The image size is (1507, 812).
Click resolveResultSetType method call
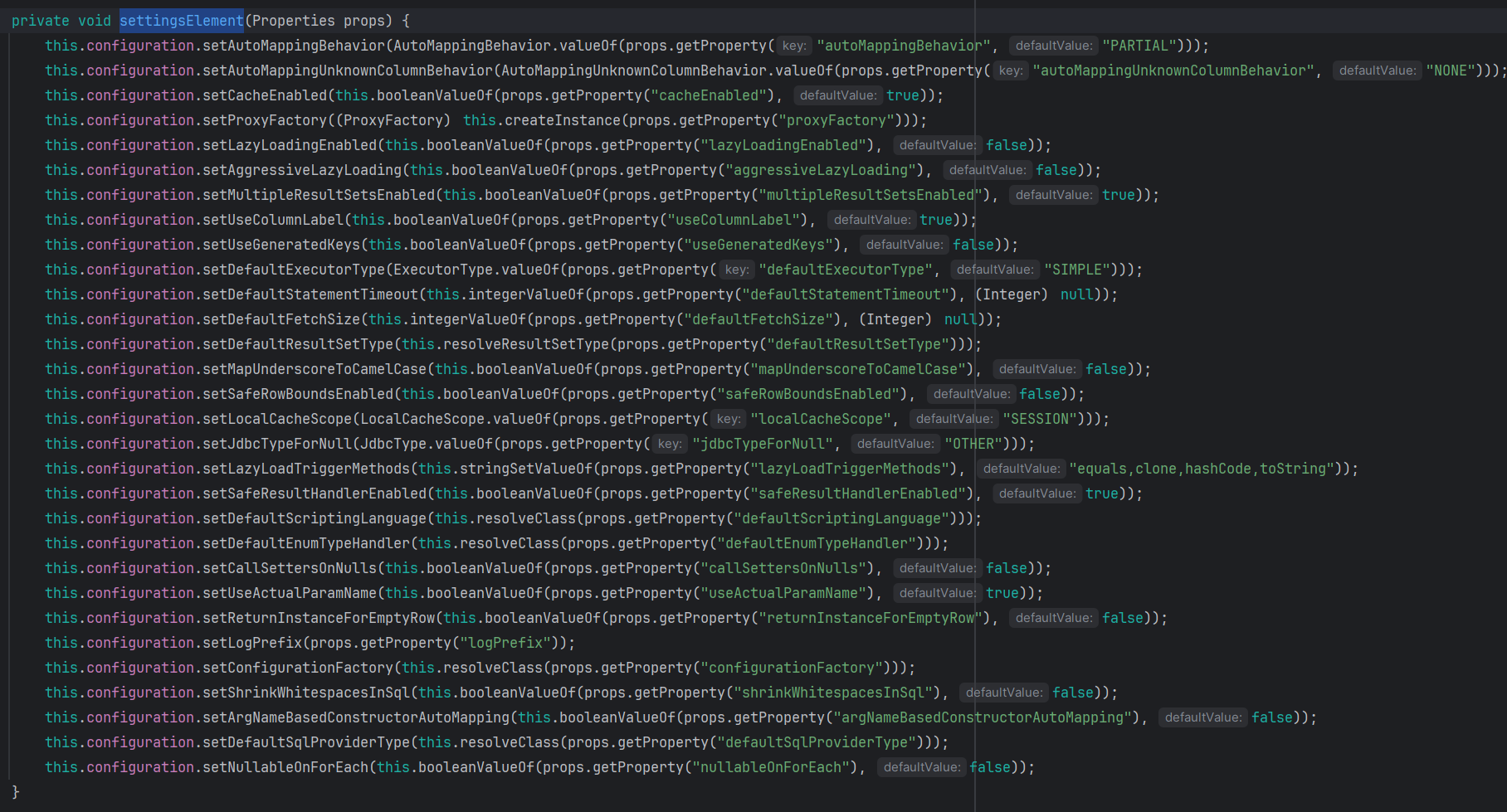526,344
